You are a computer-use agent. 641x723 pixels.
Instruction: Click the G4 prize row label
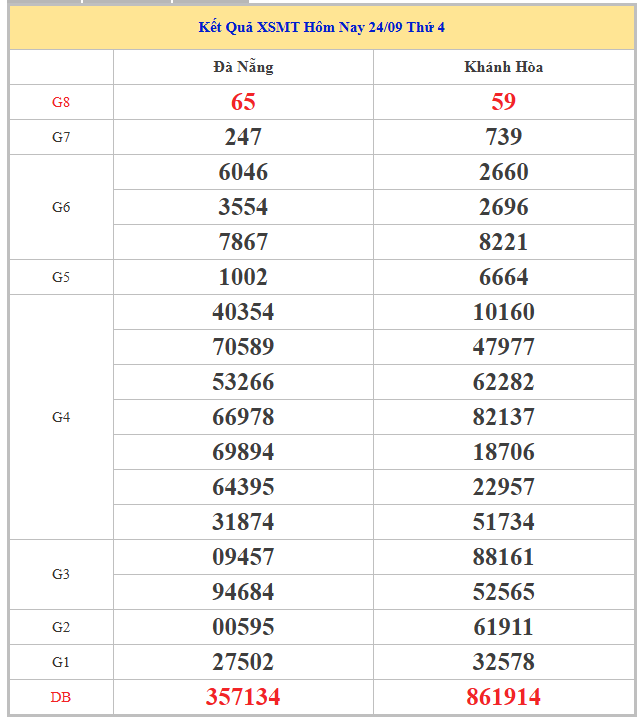point(61,417)
